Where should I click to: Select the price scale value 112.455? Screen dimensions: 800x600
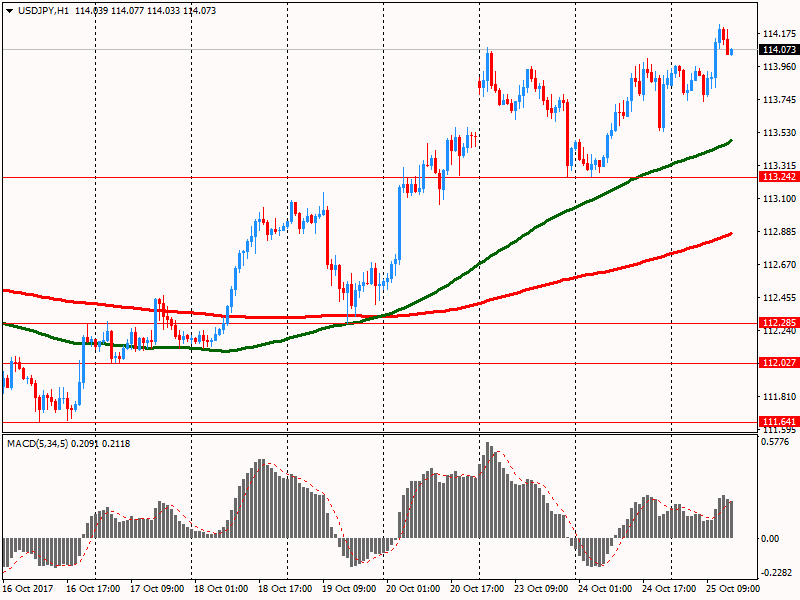pyautogui.click(x=779, y=297)
